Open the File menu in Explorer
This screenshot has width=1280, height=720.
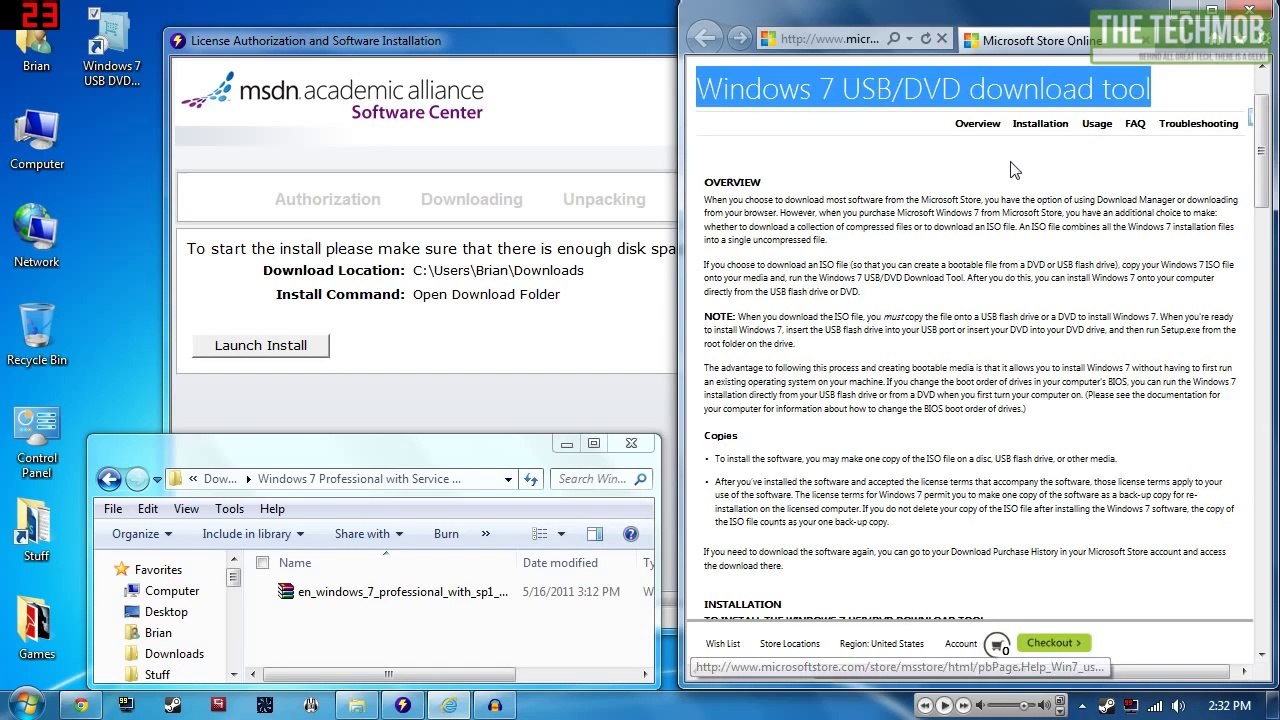click(x=113, y=509)
